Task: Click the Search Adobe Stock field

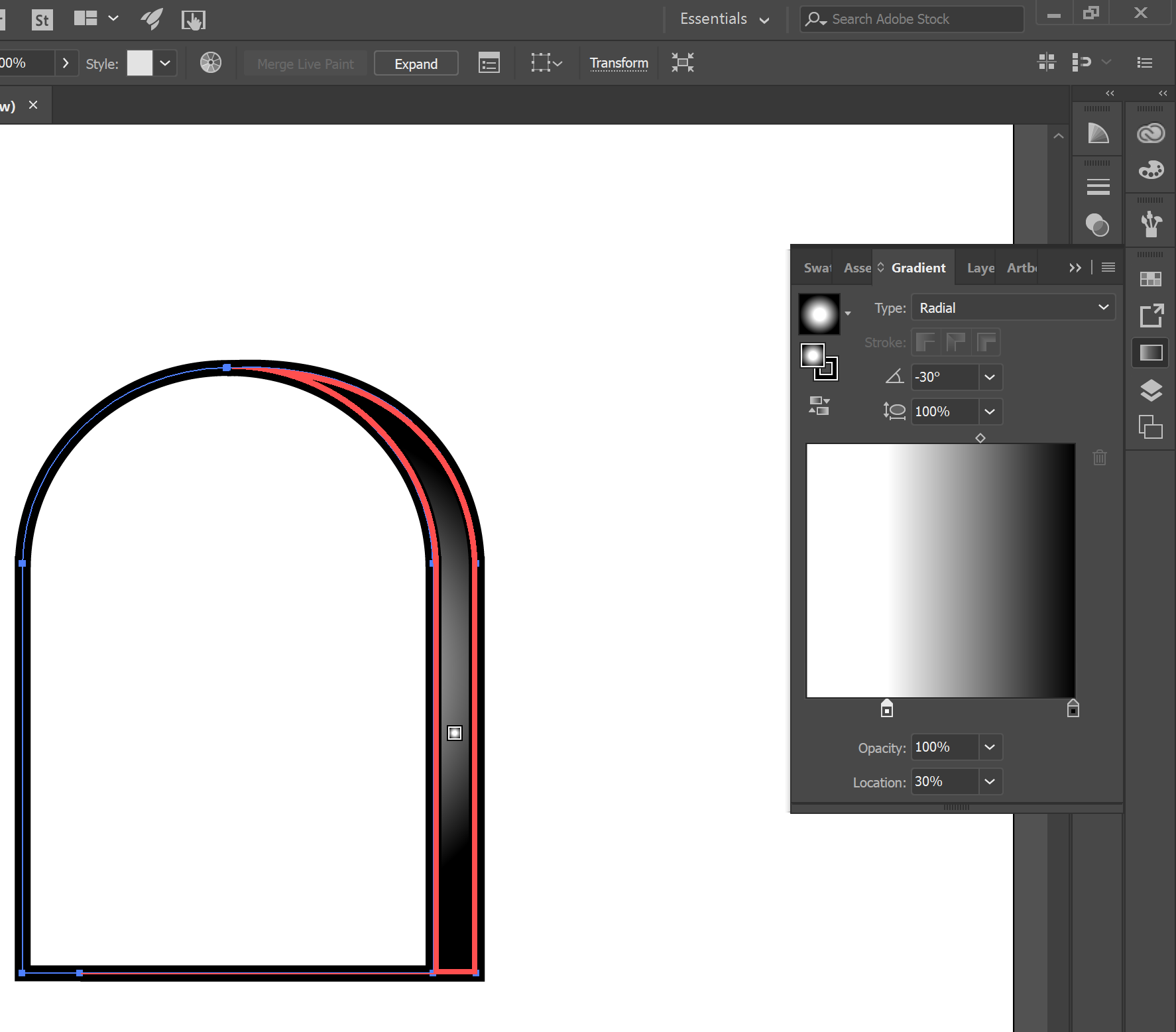Action: tap(912, 19)
